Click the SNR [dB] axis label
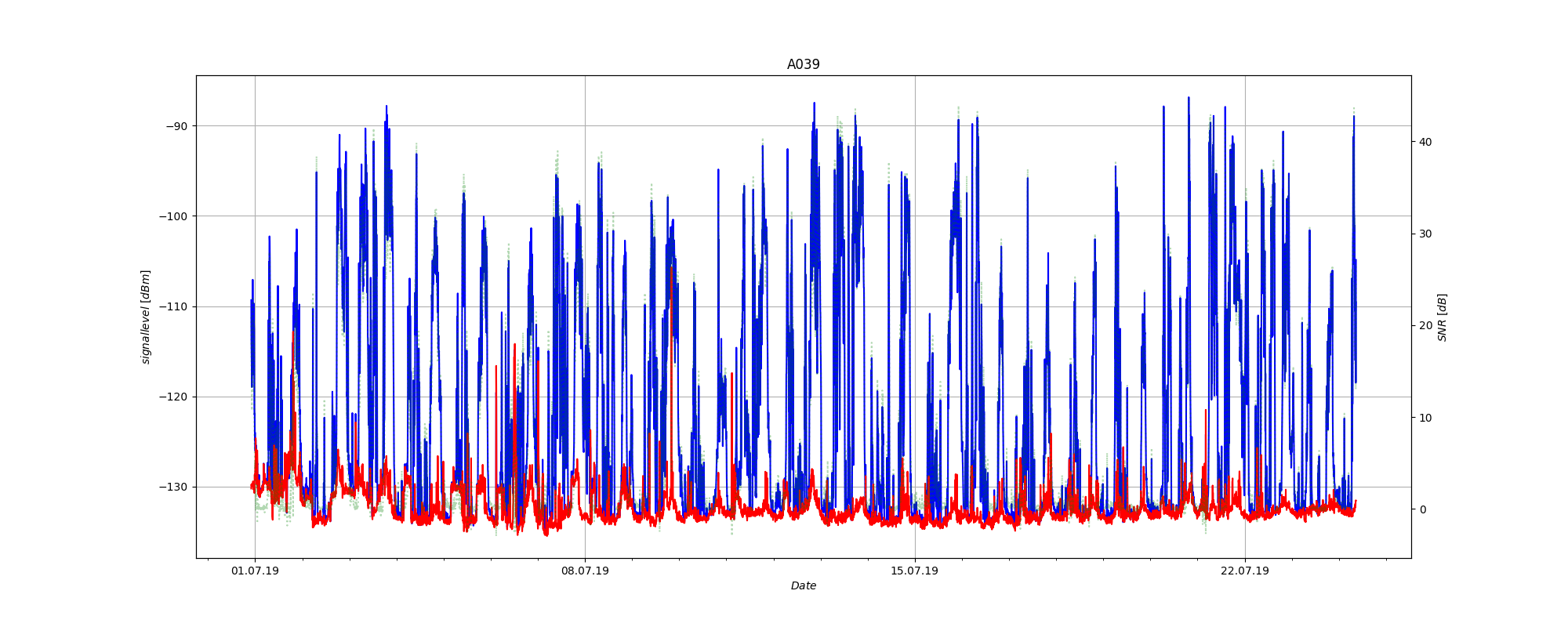The width and height of the screenshot is (1568, 627). 1442,317
